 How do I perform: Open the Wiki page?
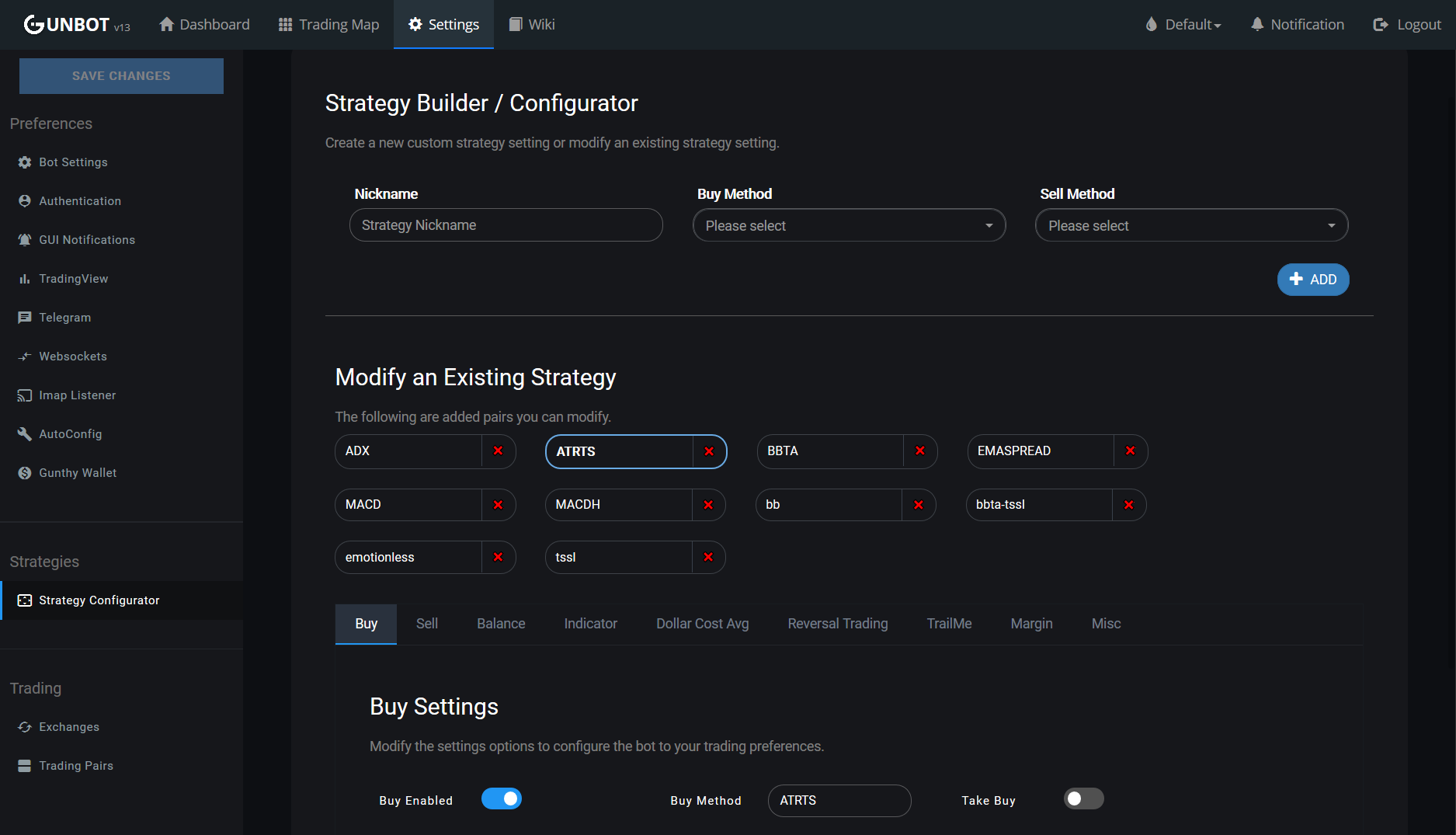532,25
